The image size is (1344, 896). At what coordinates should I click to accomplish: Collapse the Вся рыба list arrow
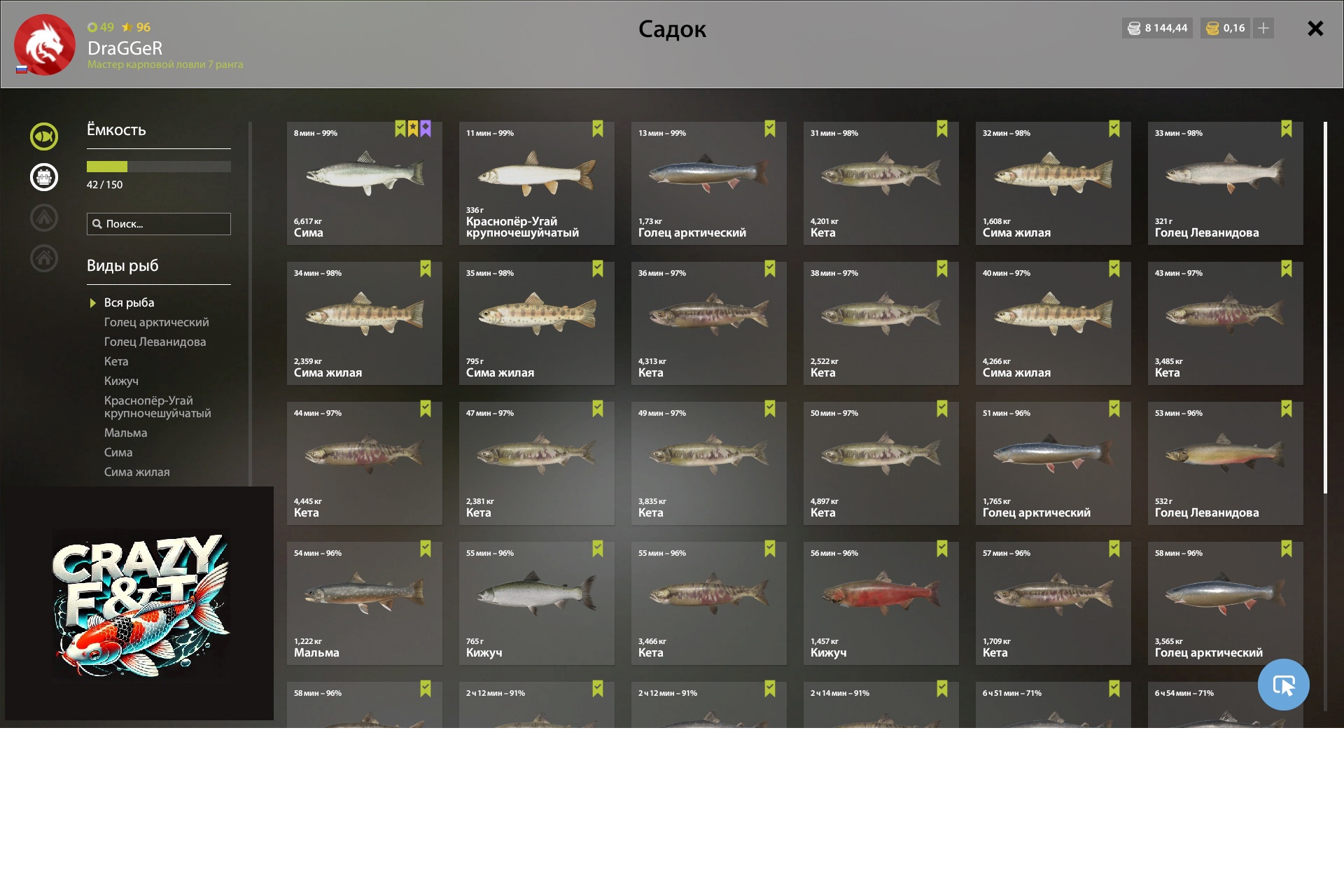pyautogui.click(x=92, y=303)
